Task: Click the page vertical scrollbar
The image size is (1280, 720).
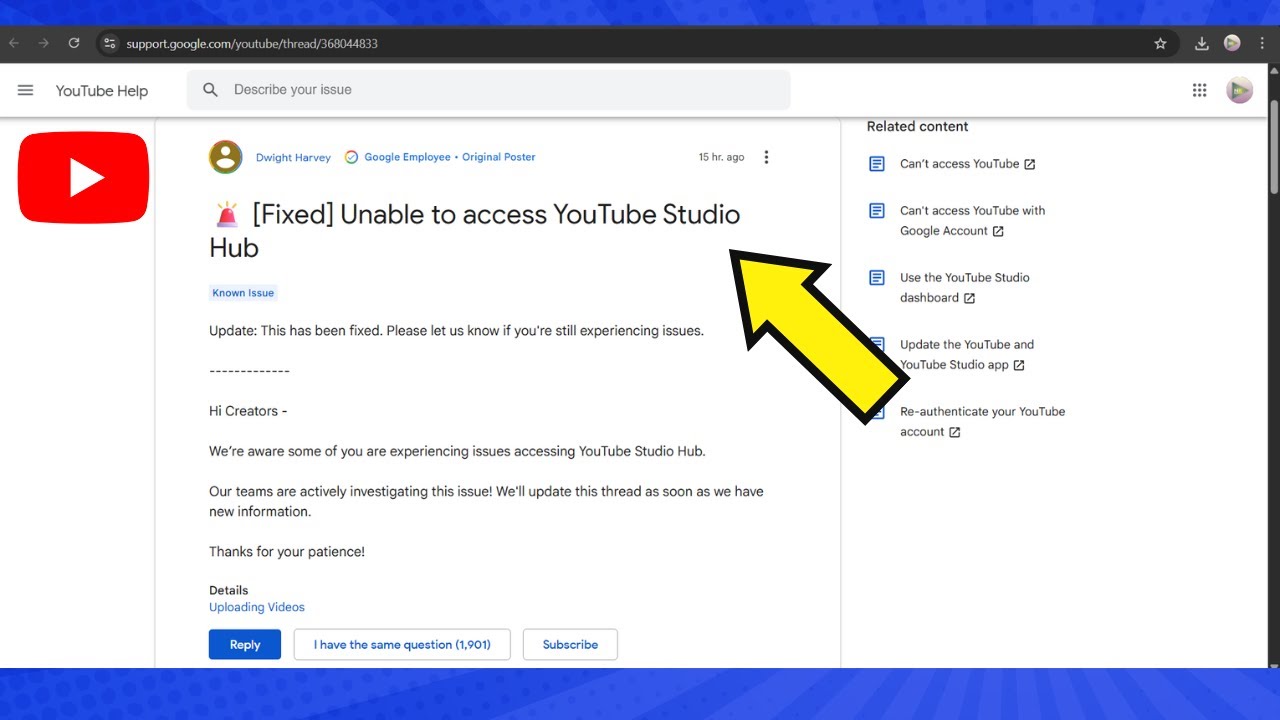Action: [1274, 145]
